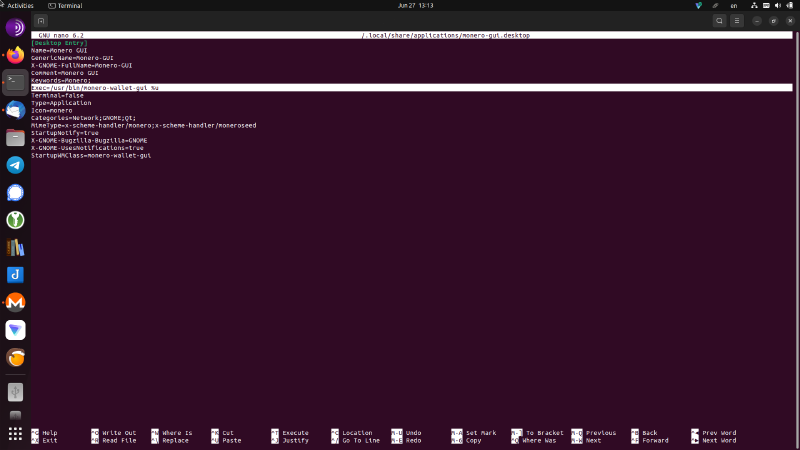Click the 'Type=Application' line

click(x=61, y=103)
